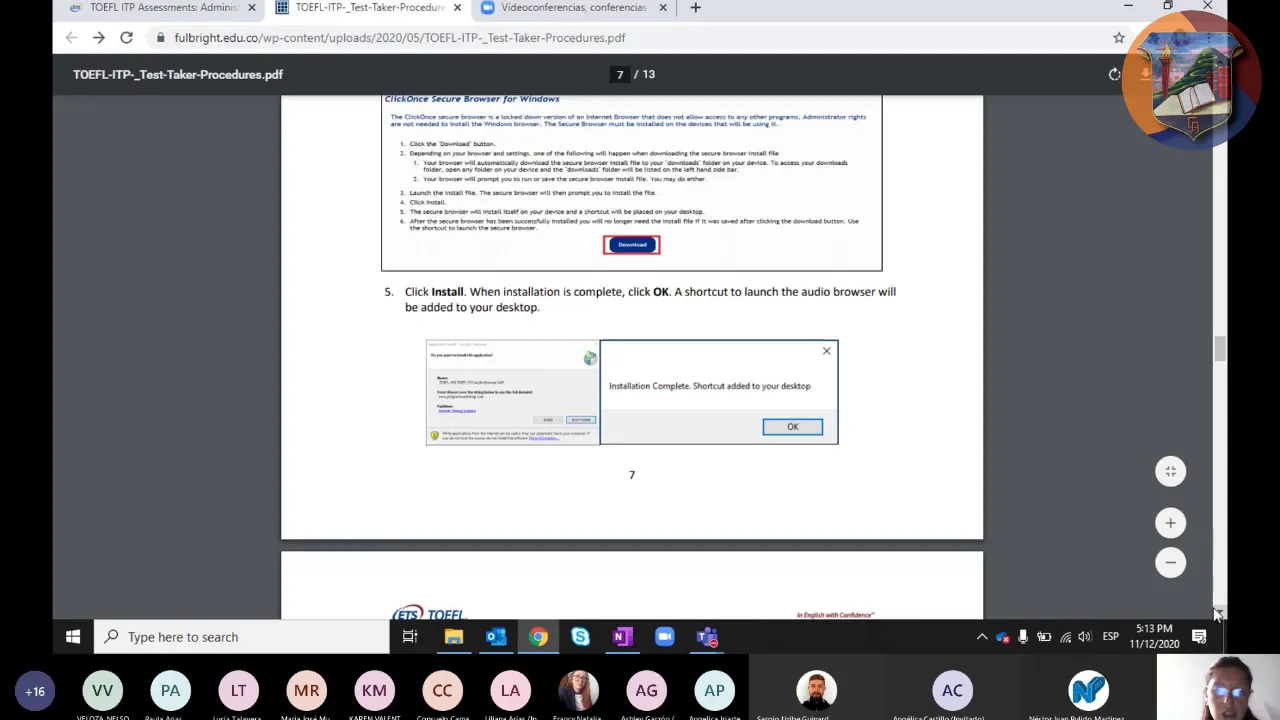Rotate the PDF clockwise

1114,74
